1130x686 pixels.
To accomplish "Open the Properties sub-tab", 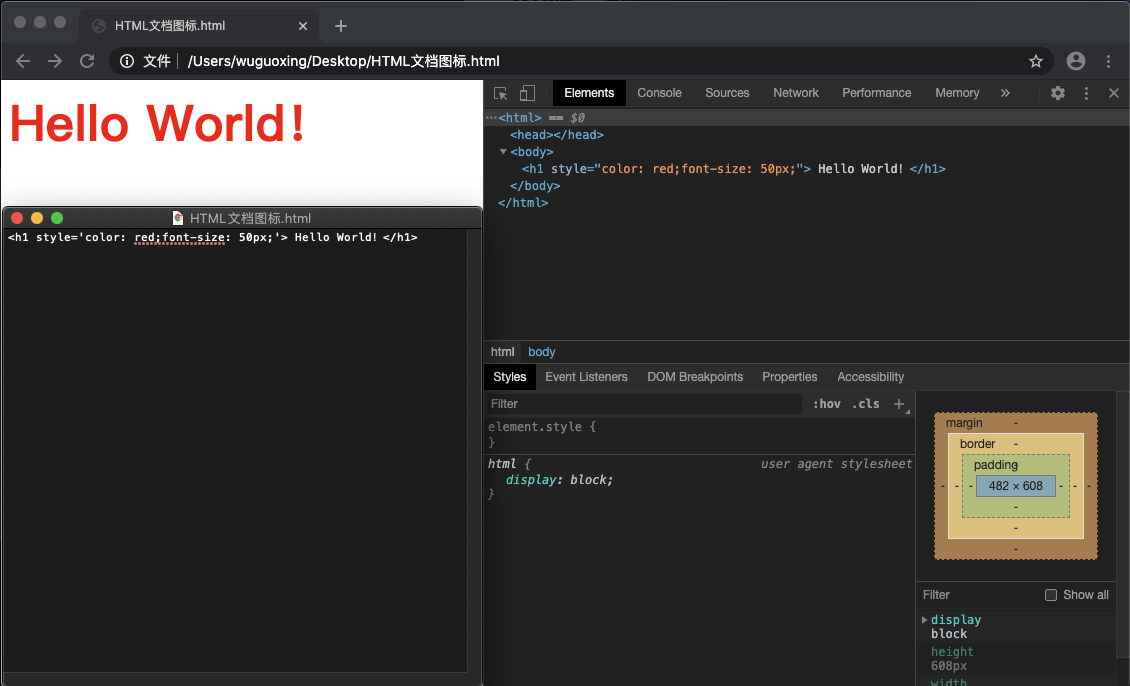I will pos(790,377).
